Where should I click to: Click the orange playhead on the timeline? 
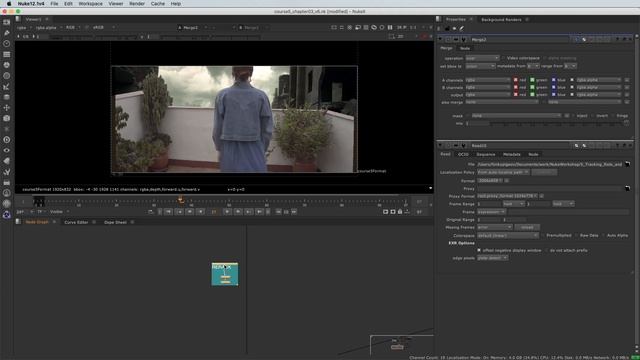click(x=180, y=200)
